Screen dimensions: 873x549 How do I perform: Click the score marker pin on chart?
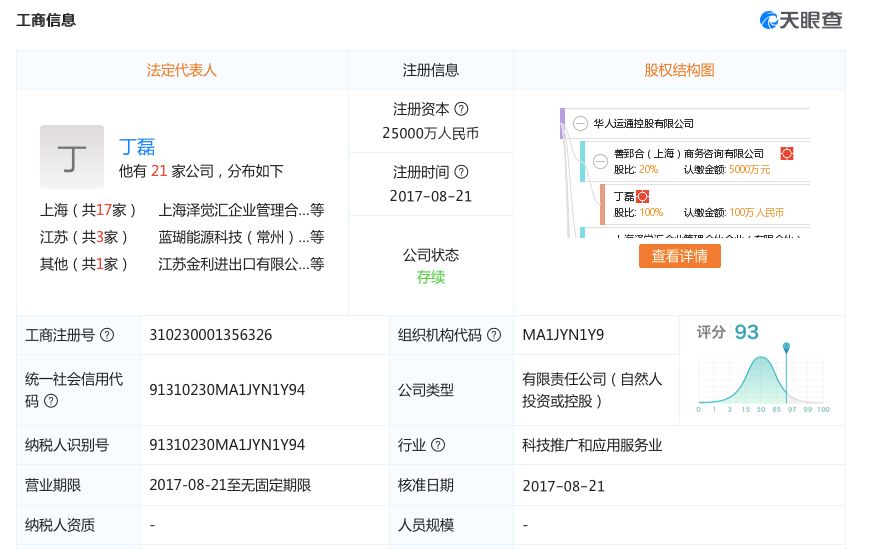[786, 347]
